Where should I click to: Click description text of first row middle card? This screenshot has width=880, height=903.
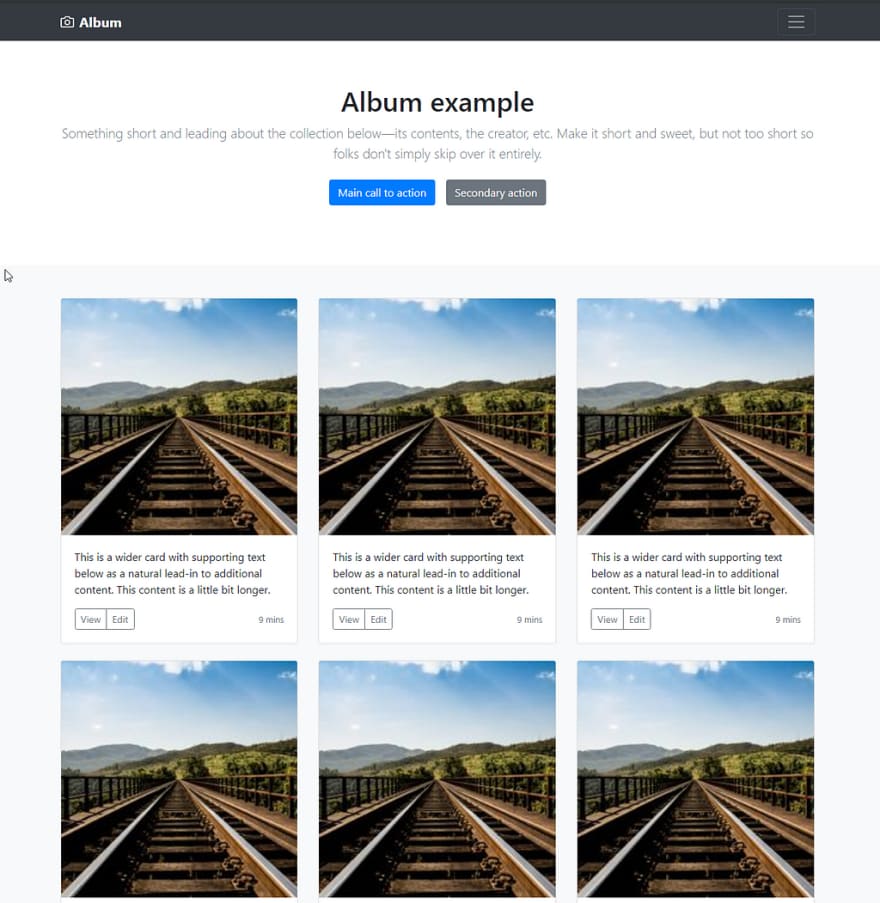click(431, 574)
